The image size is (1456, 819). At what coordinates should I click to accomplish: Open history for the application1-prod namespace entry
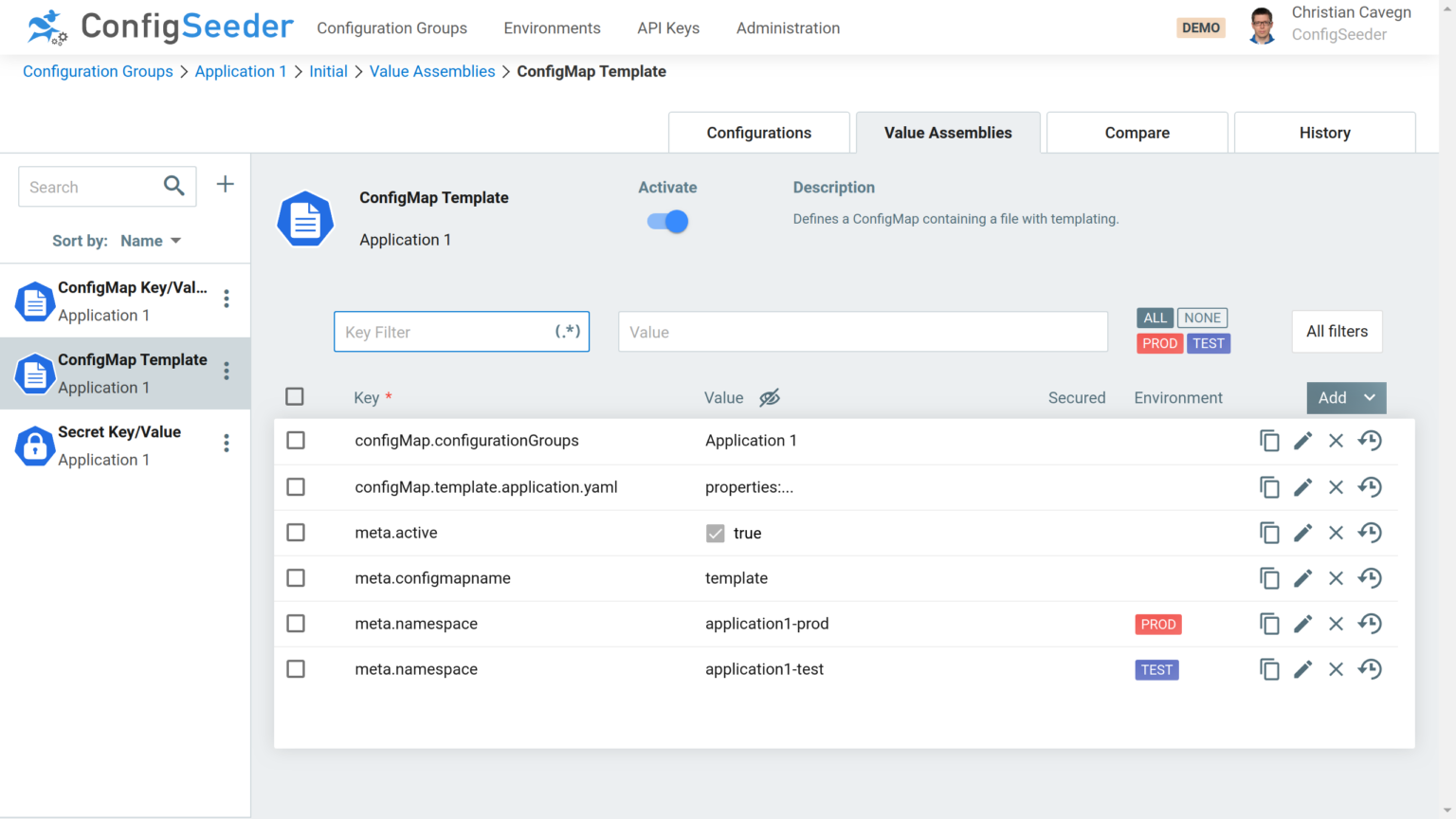(x=1370, y=624)
